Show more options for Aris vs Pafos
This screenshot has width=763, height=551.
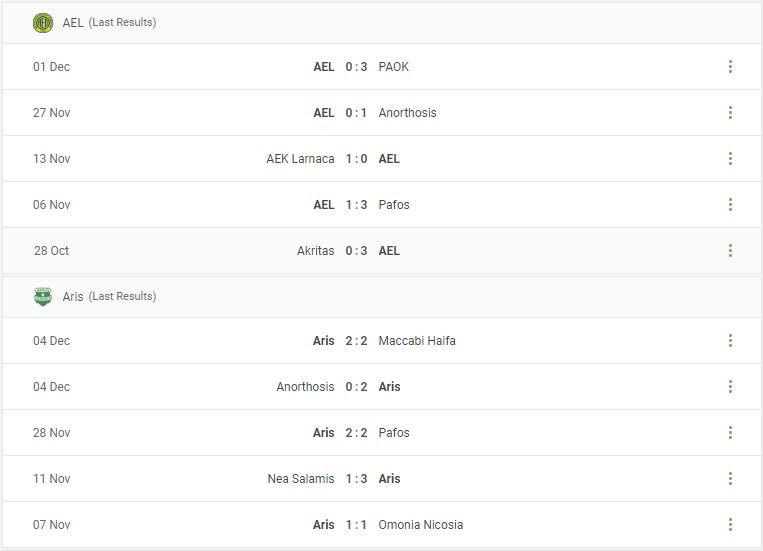pos(730,433)
